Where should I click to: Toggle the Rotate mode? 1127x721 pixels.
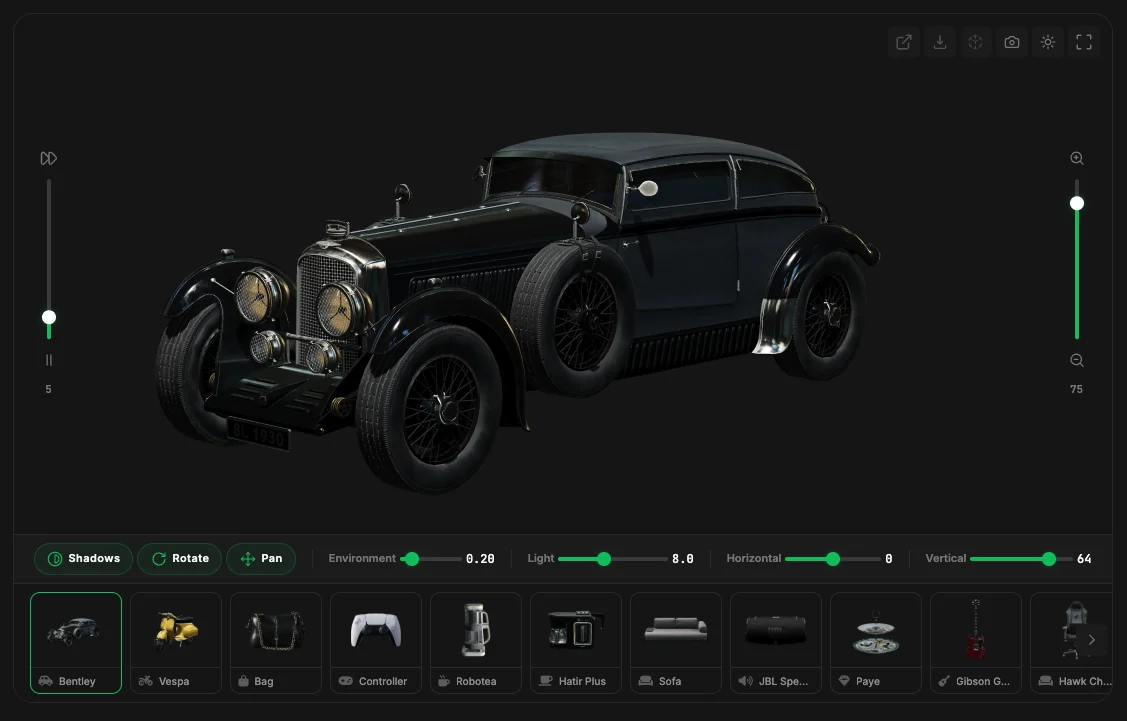click(180, 559)
